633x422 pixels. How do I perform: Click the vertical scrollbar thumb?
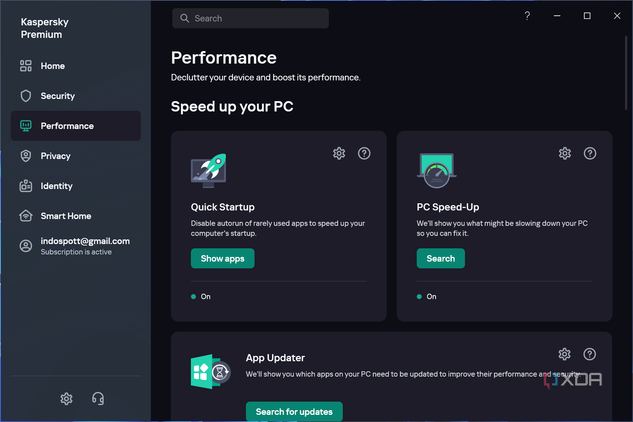626,73
